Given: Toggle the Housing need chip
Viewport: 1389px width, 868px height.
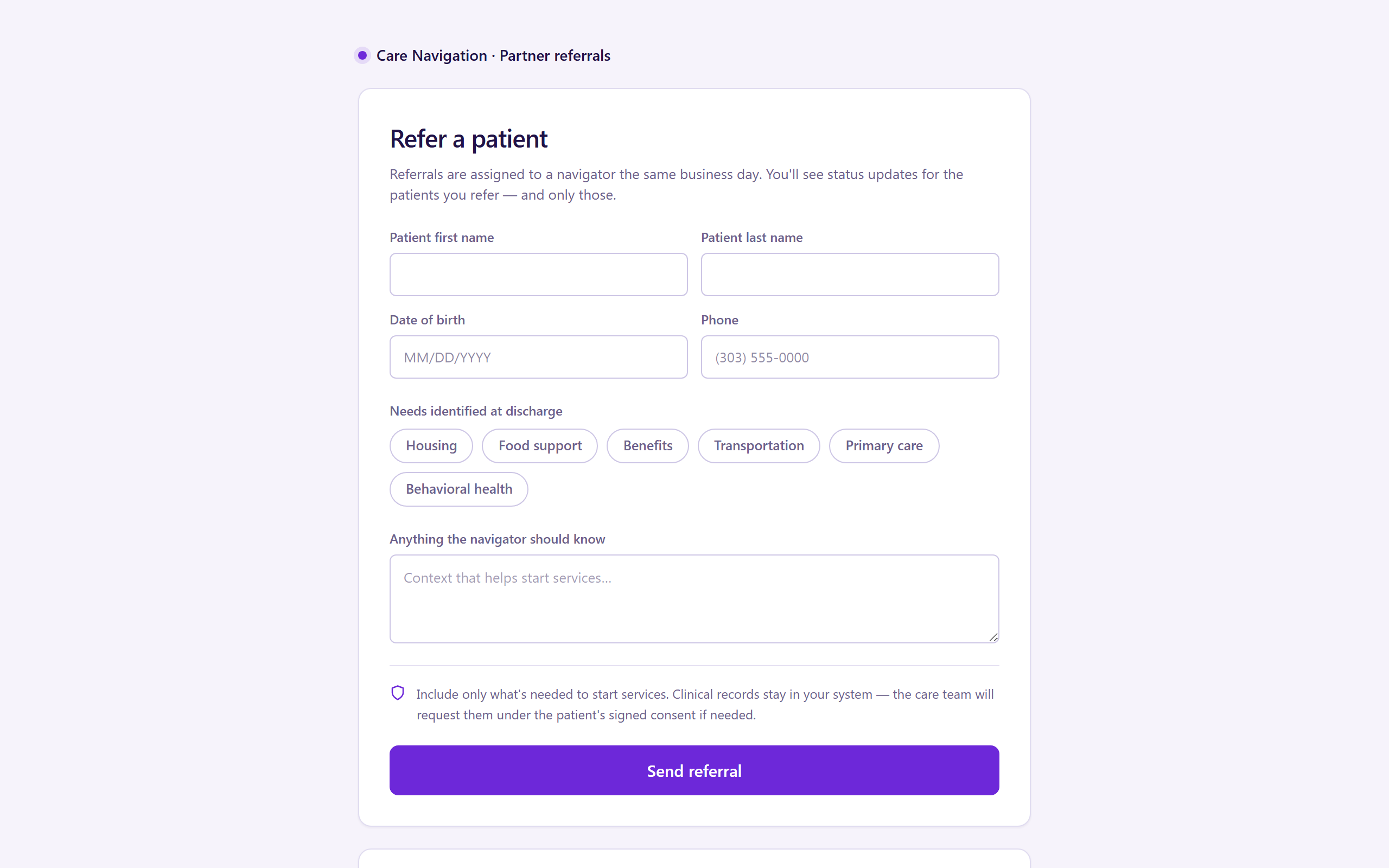Looking at the screenshot, I should click(431, 445).
